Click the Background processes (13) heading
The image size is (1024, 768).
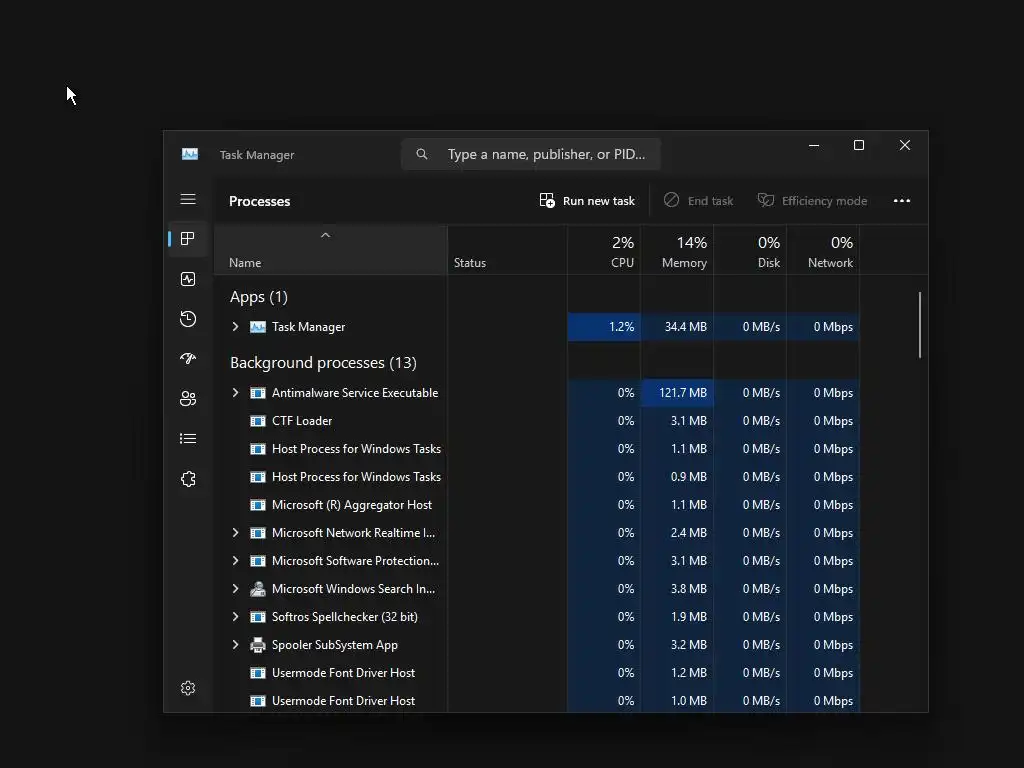point(323,363)
